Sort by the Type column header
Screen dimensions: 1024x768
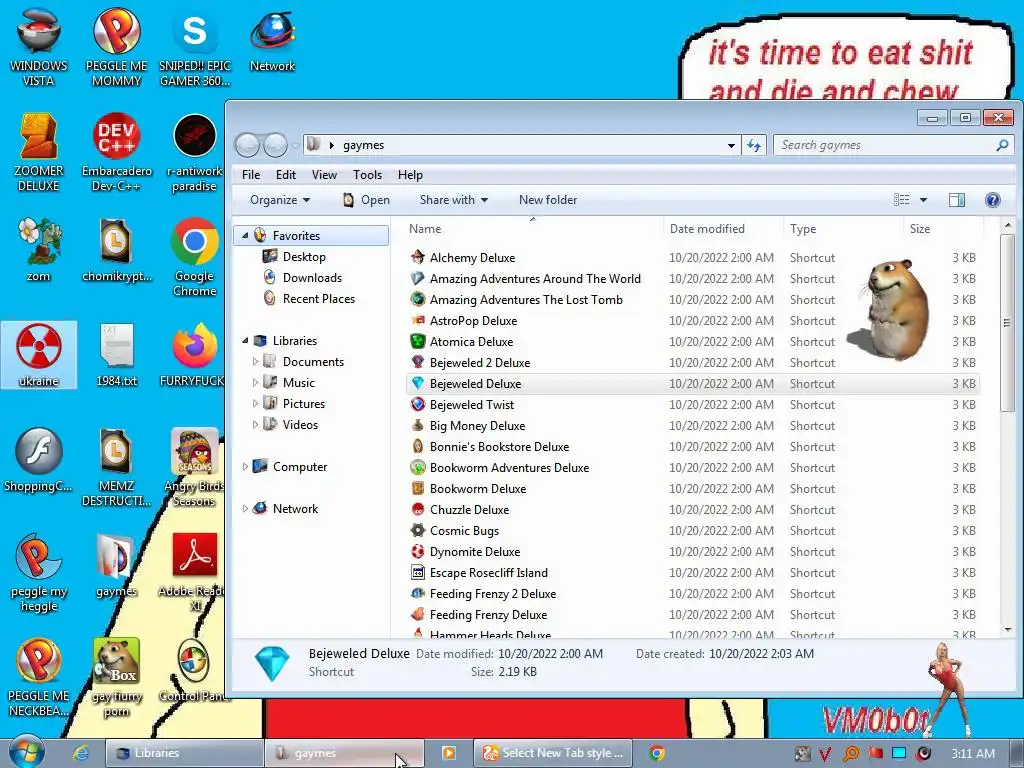843,229
